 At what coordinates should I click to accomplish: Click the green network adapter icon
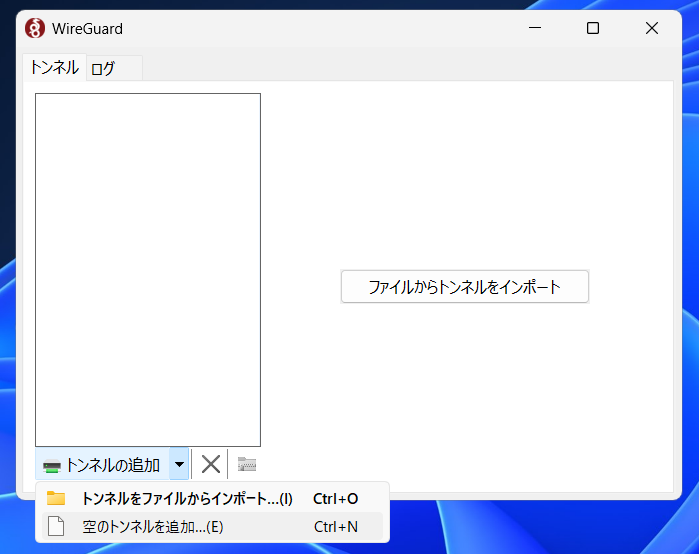52,466
